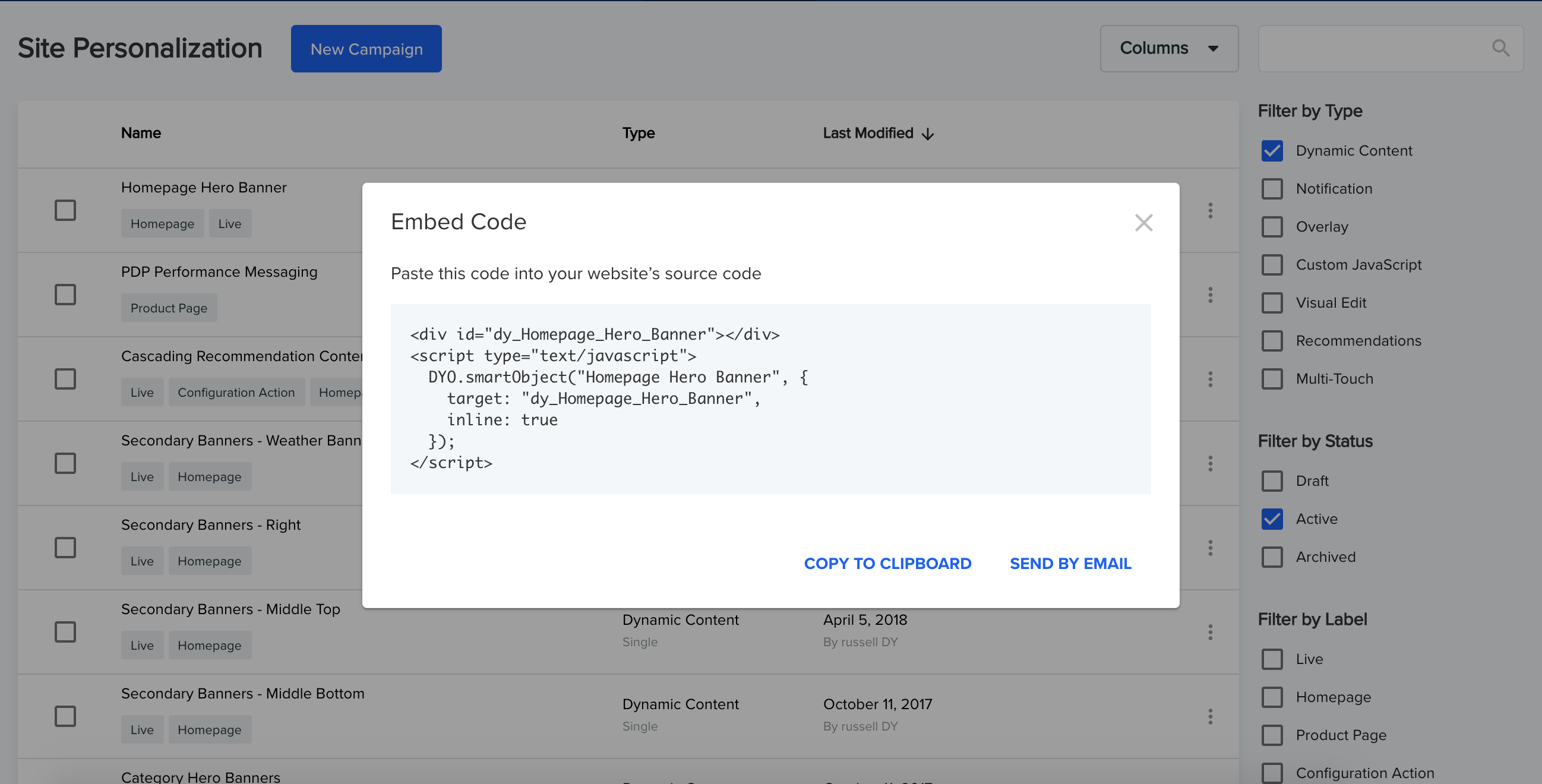Click inside the embed code block
The image size is (1542, 784).
tap(770, 399)
